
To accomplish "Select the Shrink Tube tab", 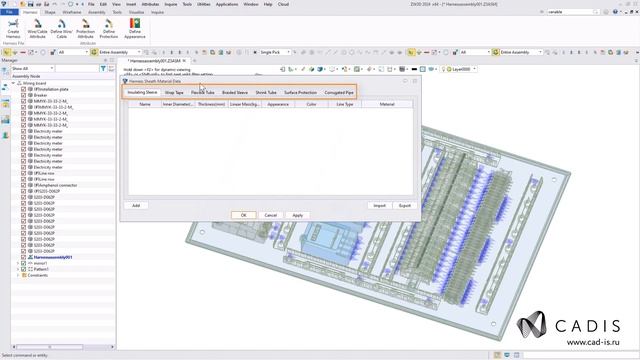I will 266,93.
